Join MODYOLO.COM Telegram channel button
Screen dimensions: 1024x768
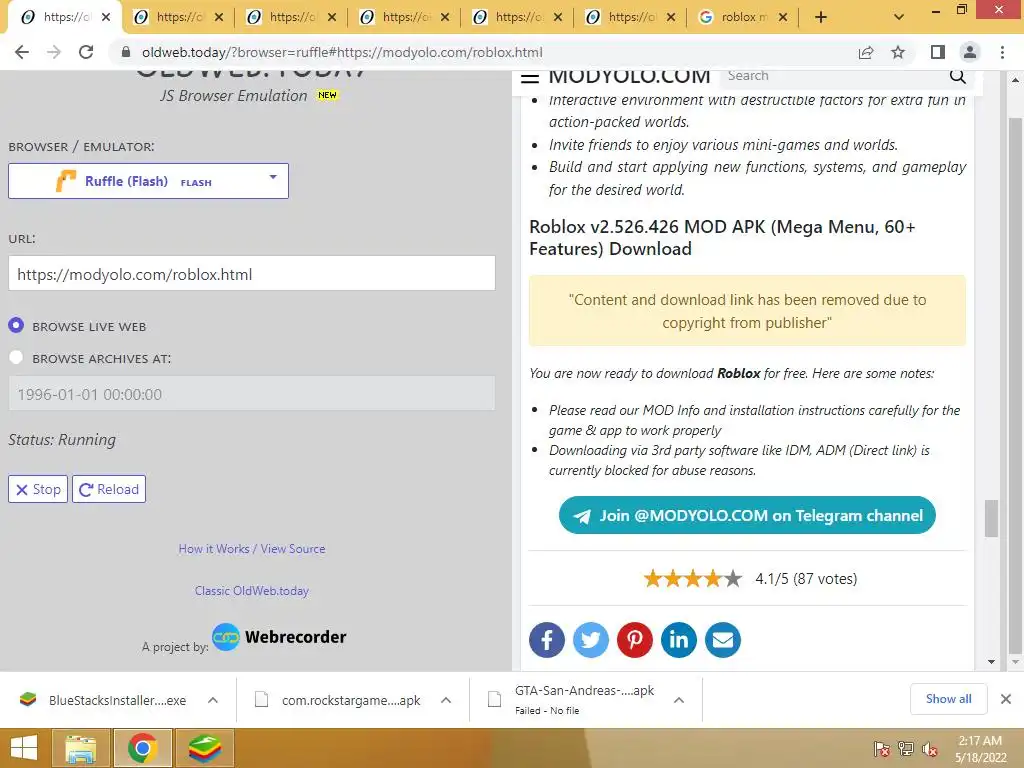coord(747,515)
